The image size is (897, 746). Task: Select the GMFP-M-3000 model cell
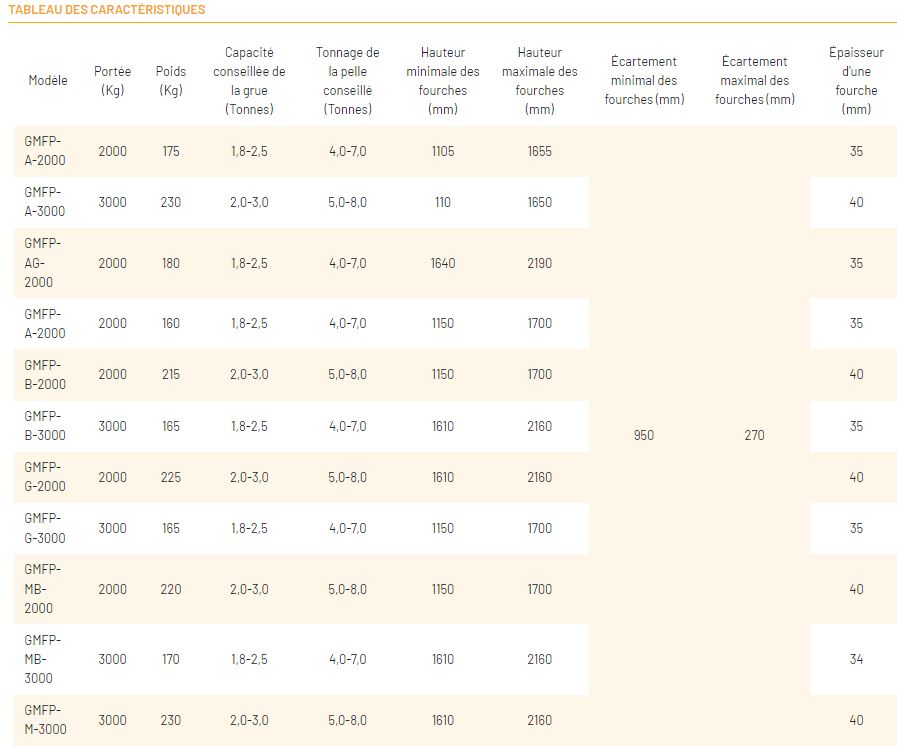(45, 720)
